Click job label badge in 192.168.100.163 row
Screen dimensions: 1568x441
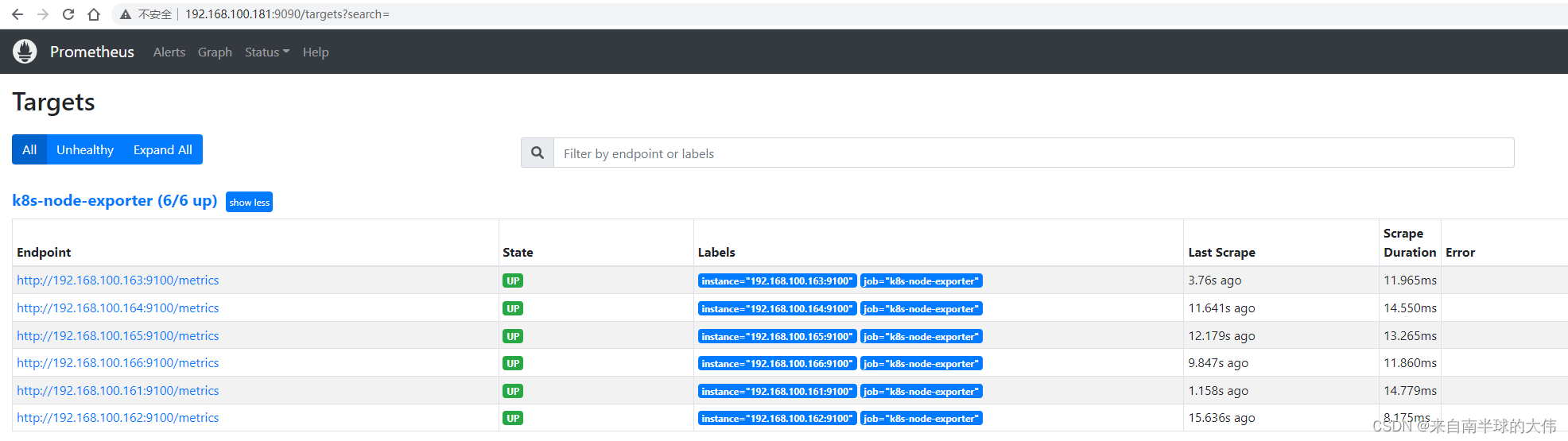(922, 280)
